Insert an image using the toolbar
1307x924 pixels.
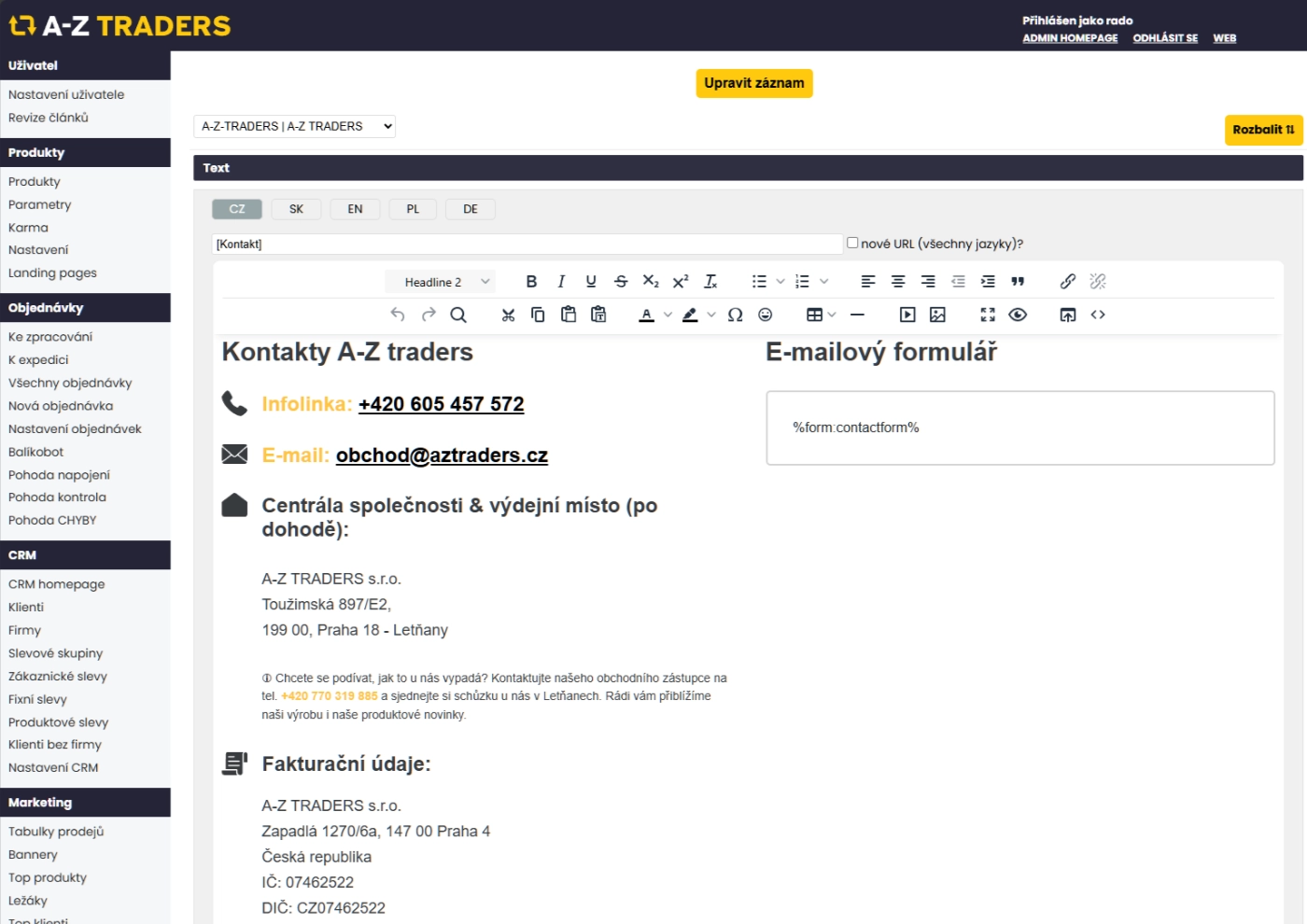coord(937,315)
